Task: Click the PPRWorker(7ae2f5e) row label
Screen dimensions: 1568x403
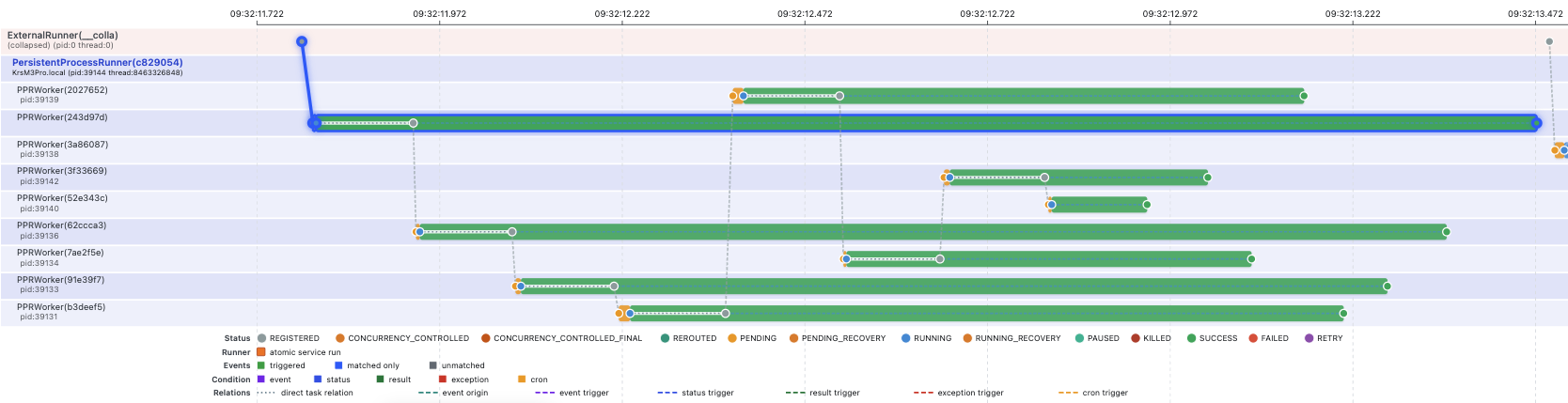Action: click(x=60, y=253)
